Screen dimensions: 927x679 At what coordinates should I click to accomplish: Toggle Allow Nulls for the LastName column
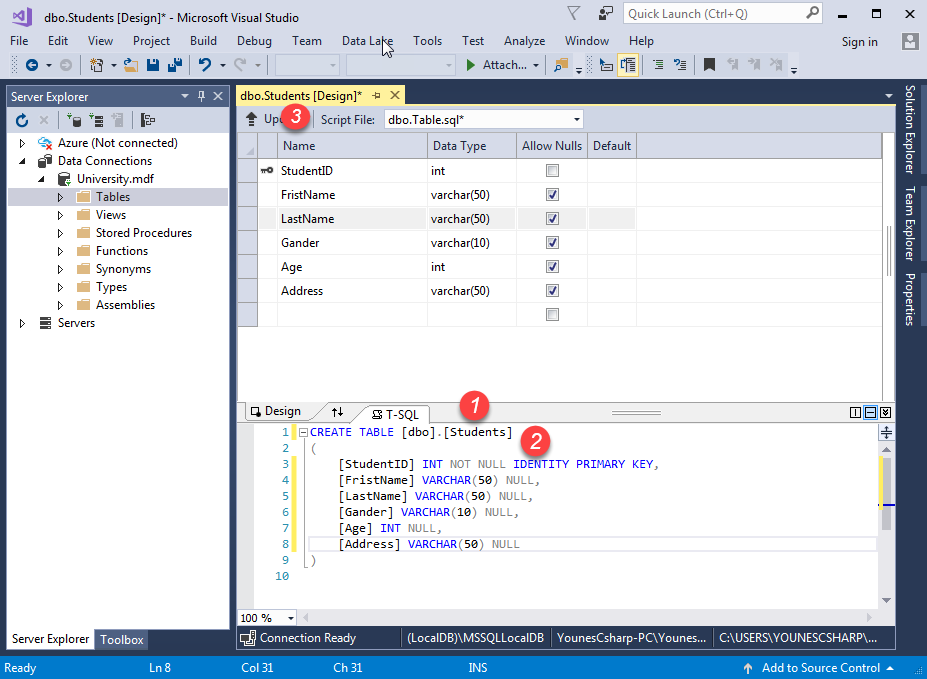pyautogui.click(x=552, y=219)
